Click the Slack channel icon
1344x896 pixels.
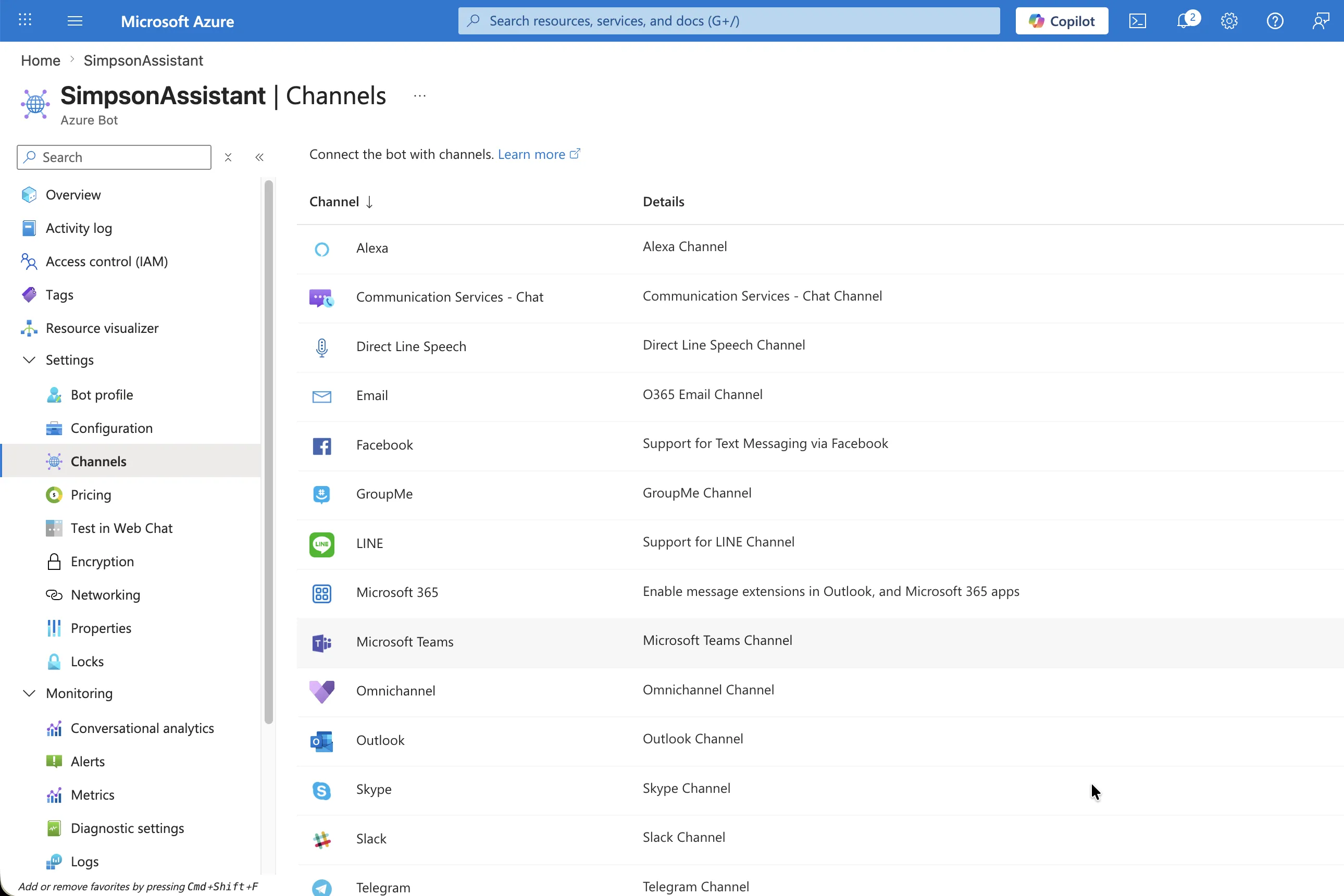[322, 839]
